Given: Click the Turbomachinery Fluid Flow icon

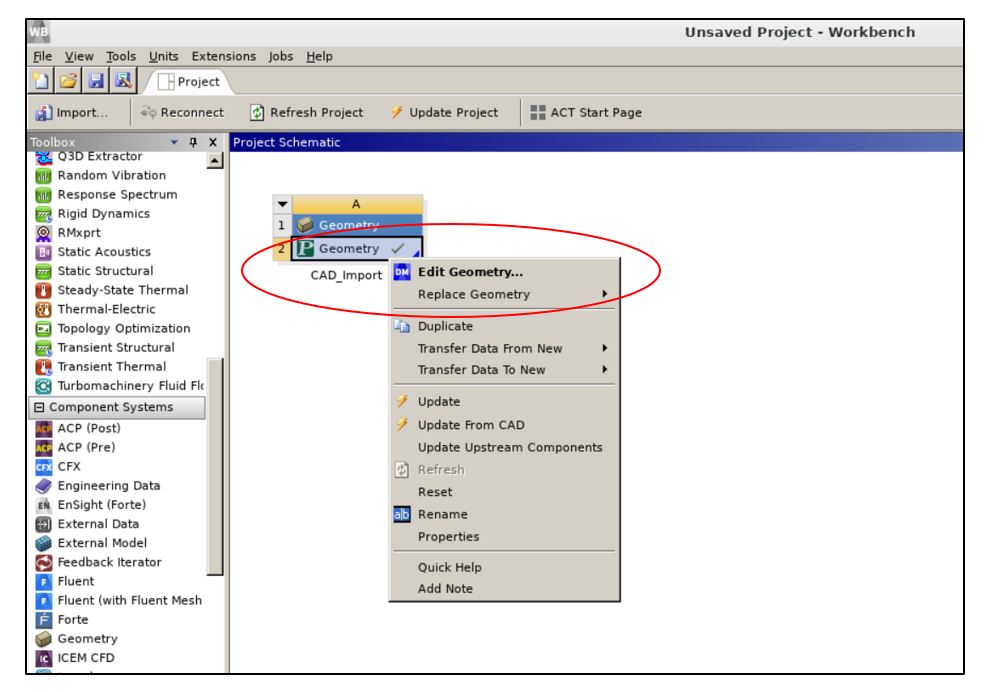Looking at the screenshot, I should coord(43,386).
